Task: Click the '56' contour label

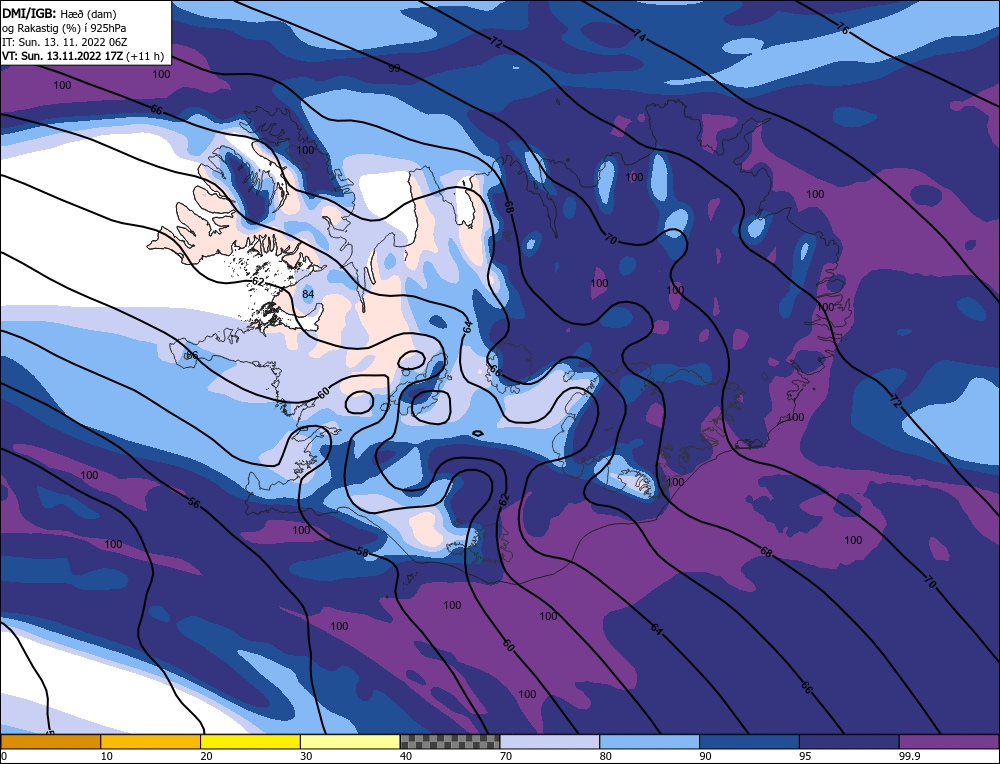Action: pyautogui.click(x=194, y=503)
